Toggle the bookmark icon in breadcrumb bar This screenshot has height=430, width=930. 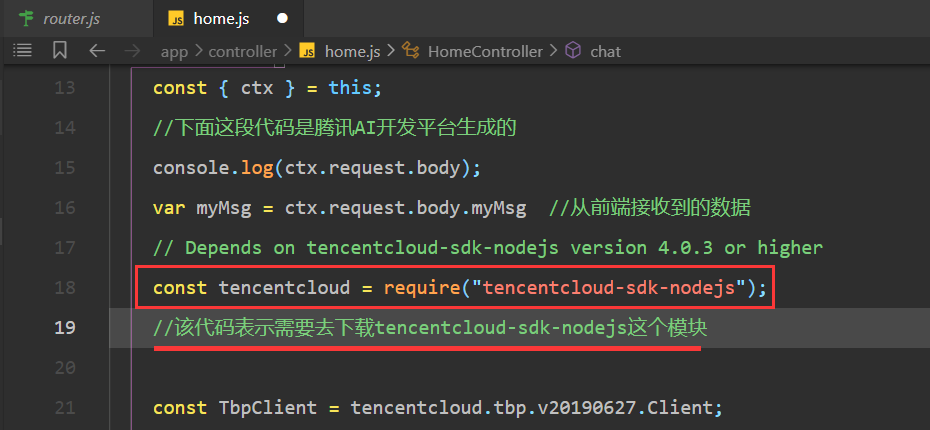tap(59, 51)
